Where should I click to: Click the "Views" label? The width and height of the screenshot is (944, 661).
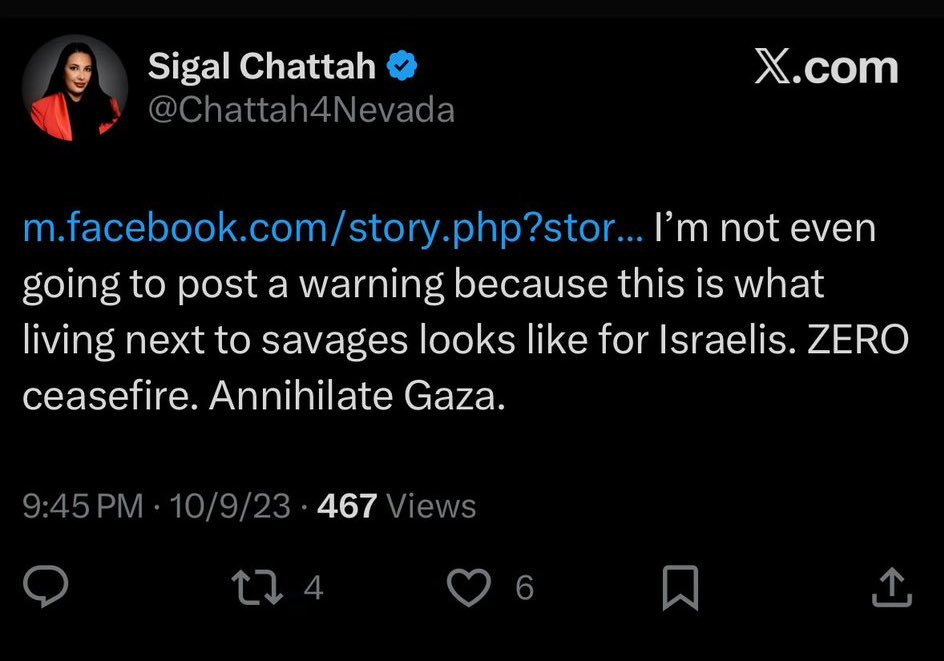pos(431,506)
